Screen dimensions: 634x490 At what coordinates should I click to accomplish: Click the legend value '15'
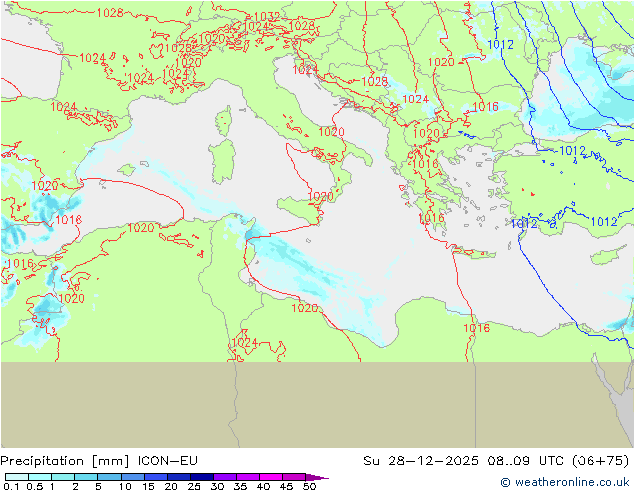pos(148,486)
